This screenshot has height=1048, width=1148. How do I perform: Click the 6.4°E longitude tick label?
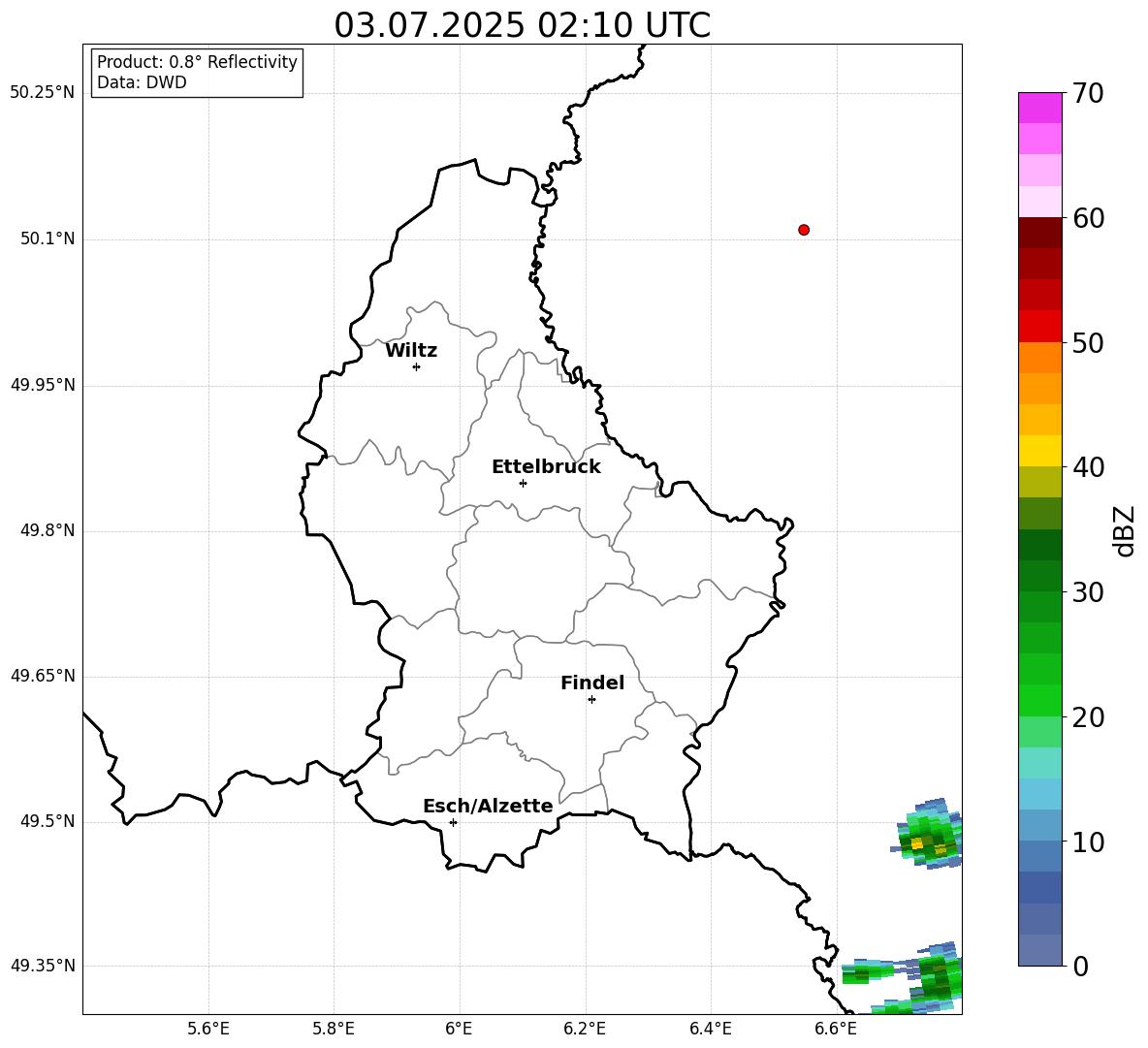[x=710, y=1029]
